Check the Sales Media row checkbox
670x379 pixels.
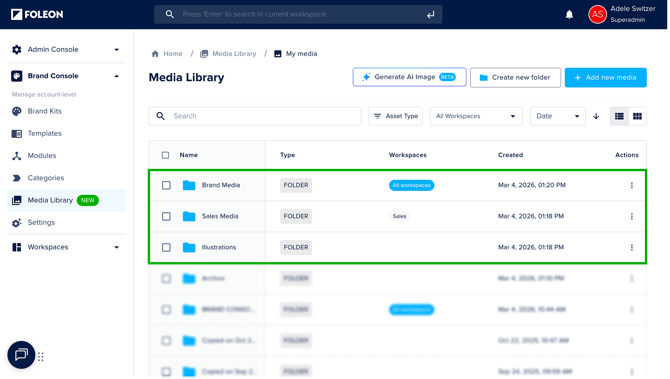pos(166,217)
